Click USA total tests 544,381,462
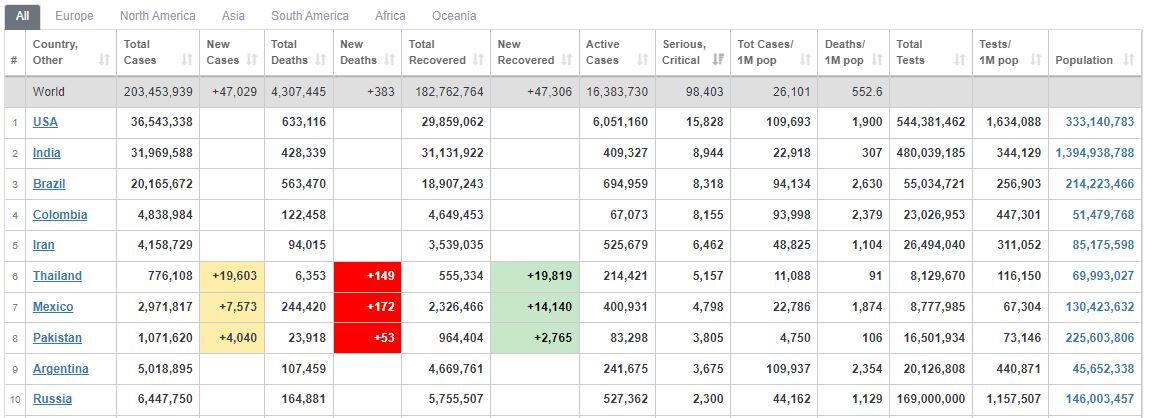Screen dimensions: 1152x418 [x=931, y=122]
